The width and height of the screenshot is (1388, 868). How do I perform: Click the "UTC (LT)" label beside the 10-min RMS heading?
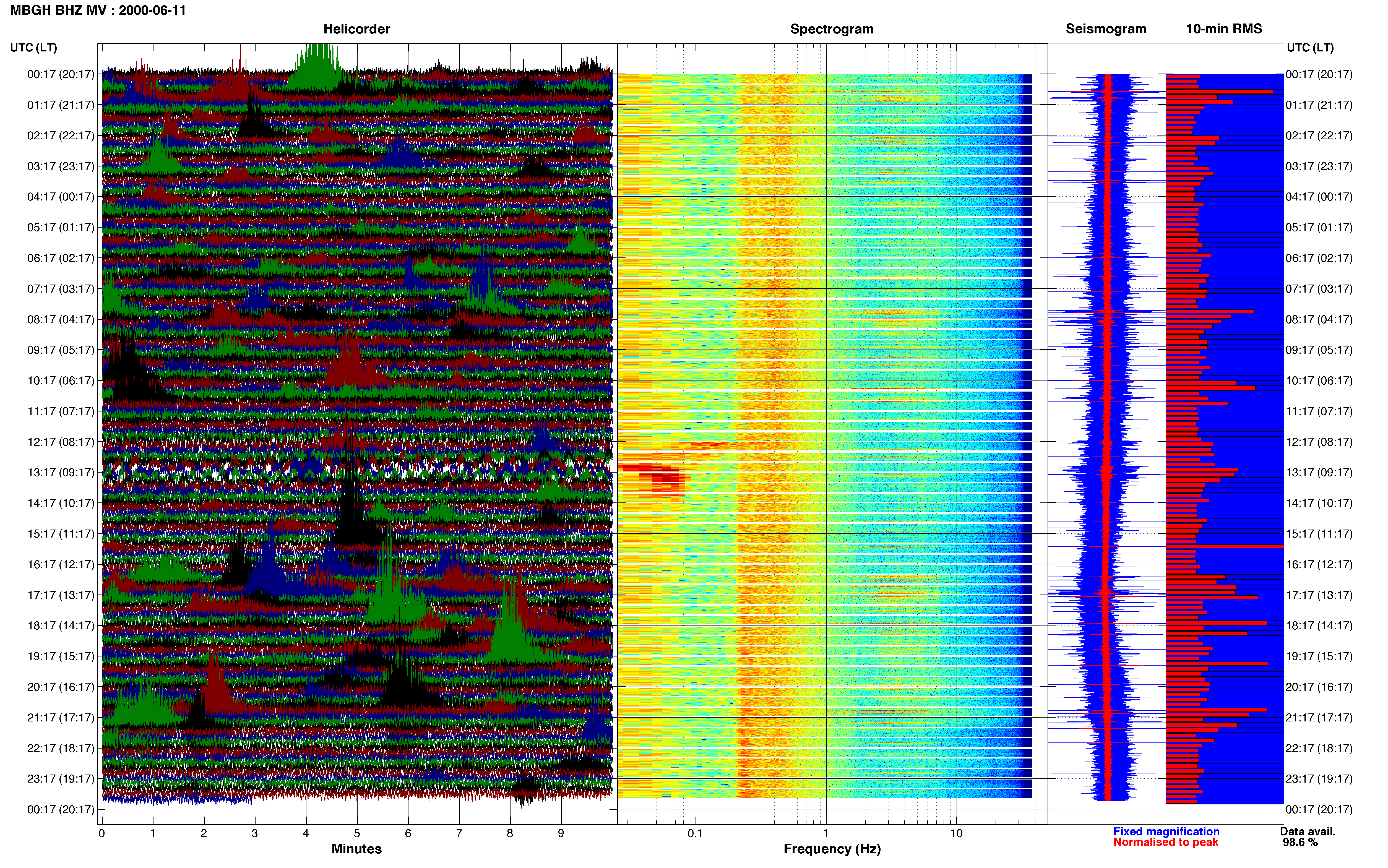(1310, 48)
